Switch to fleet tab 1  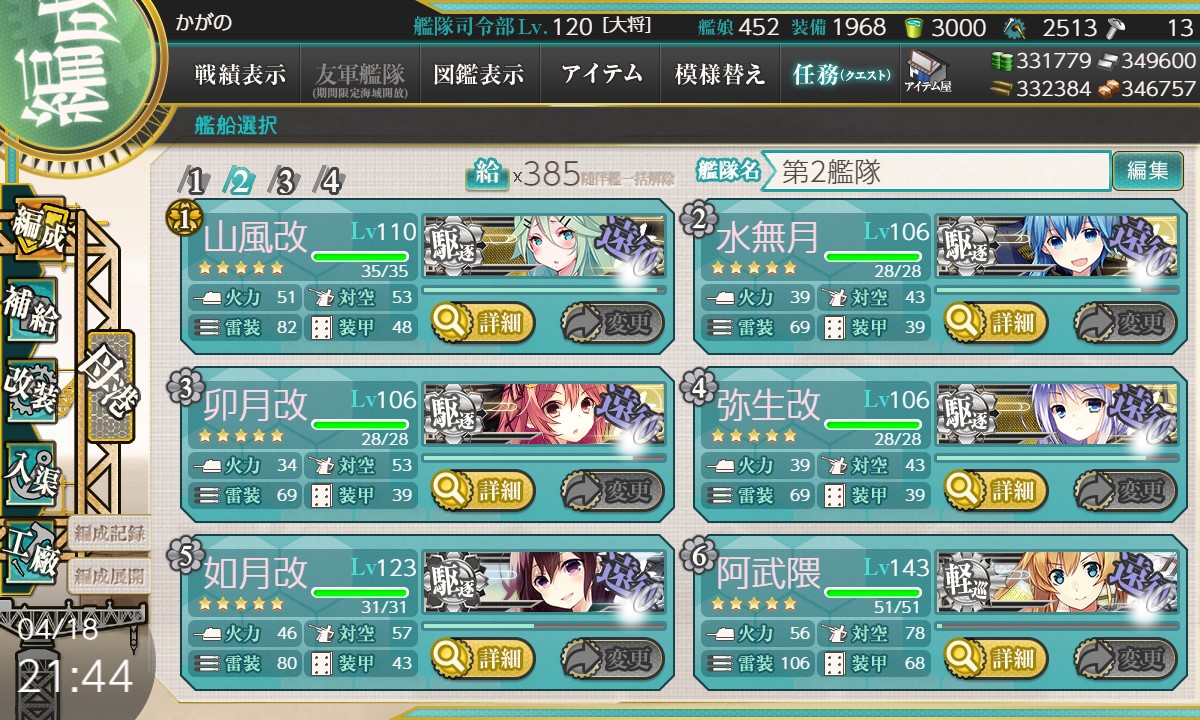click(195, 181)
